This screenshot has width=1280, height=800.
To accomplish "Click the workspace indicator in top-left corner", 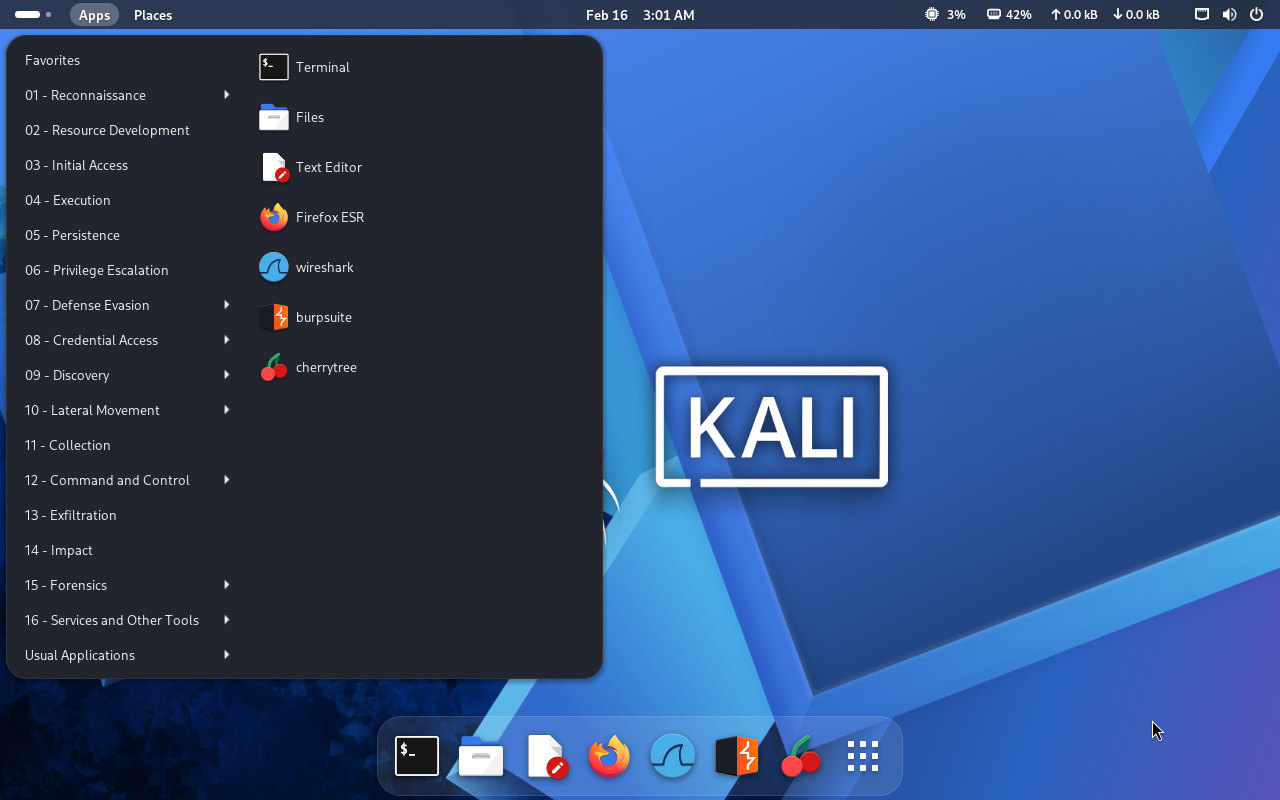I will click(33, 15).
